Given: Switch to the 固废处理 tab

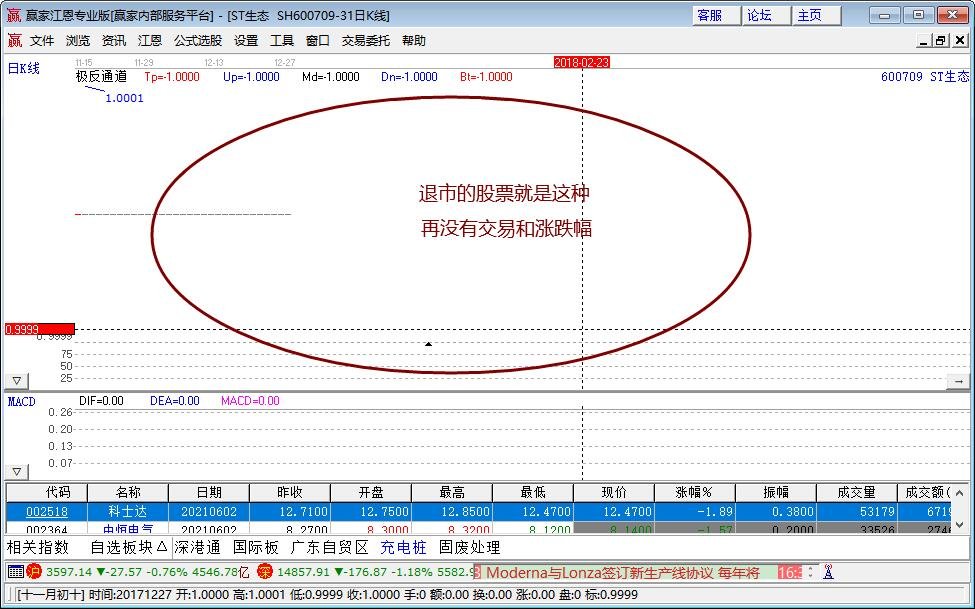Looking at the screenshot, I should [469, 547].
